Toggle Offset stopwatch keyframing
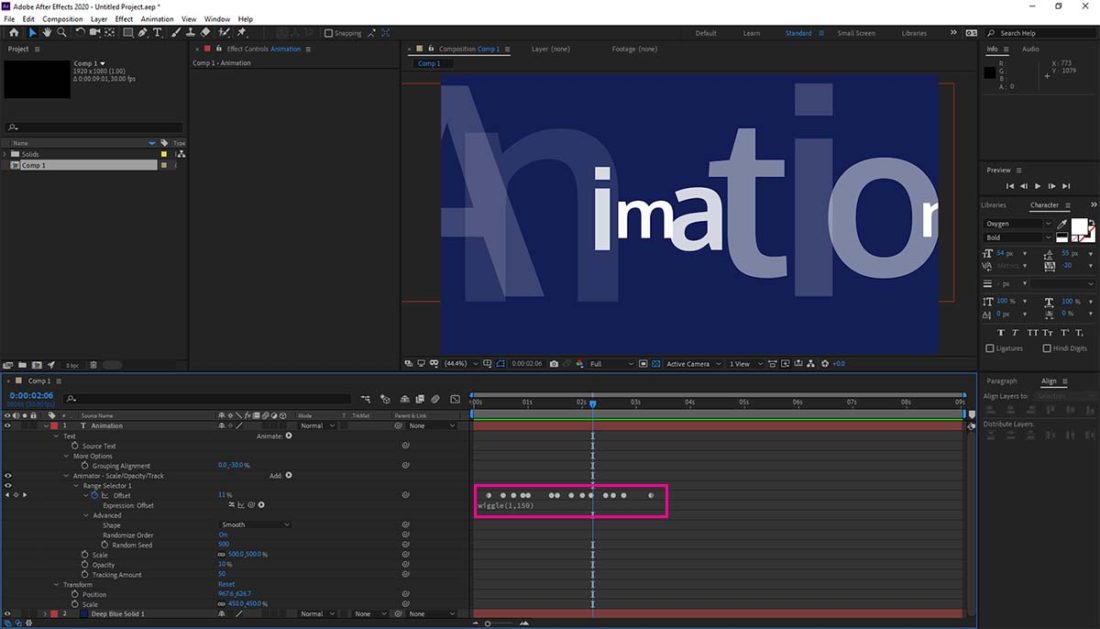Image resolution: width=1100 pixels, height=629 pixels. click(x=95, y=495)
